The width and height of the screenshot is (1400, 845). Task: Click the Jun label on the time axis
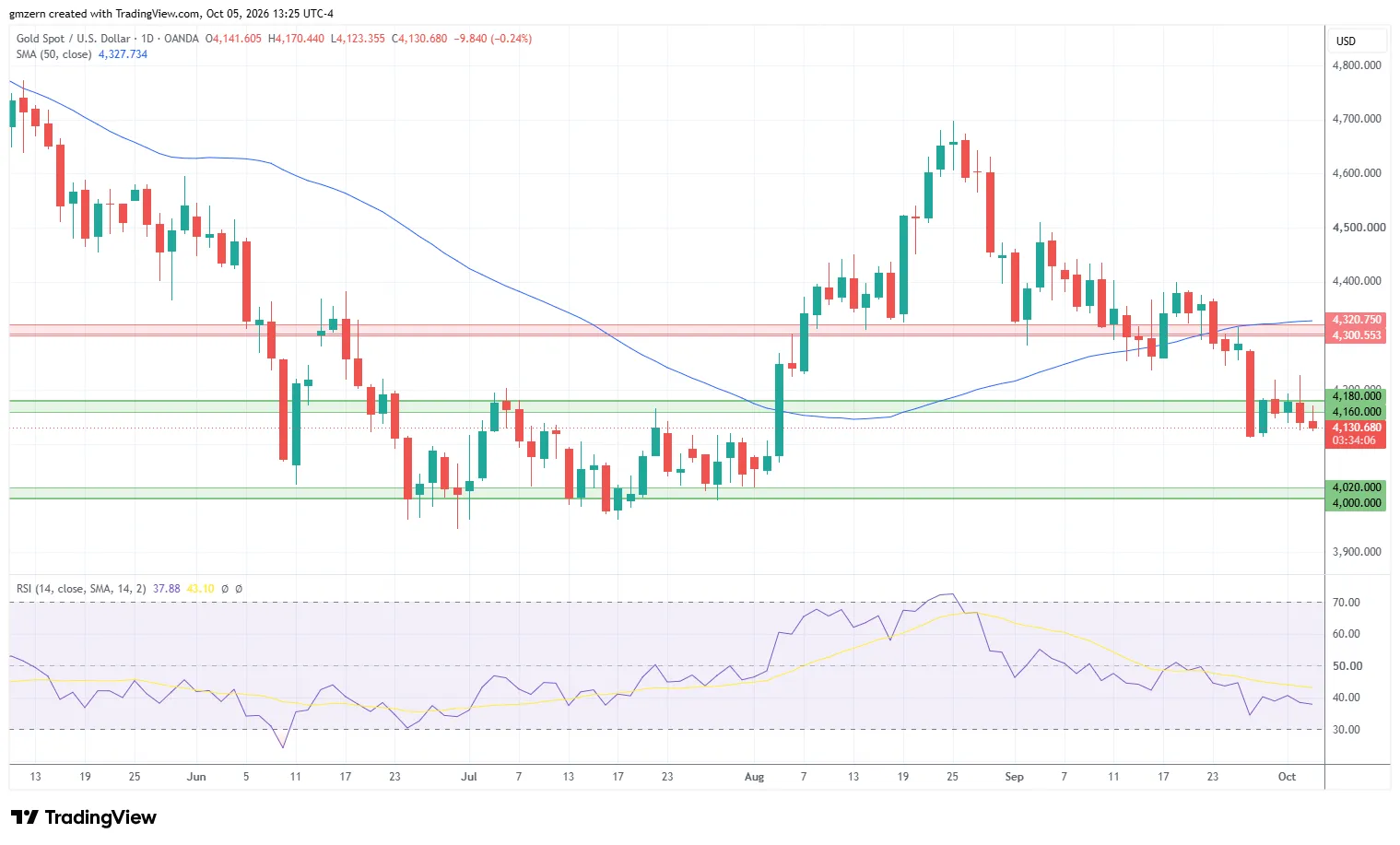click(196, 777)
